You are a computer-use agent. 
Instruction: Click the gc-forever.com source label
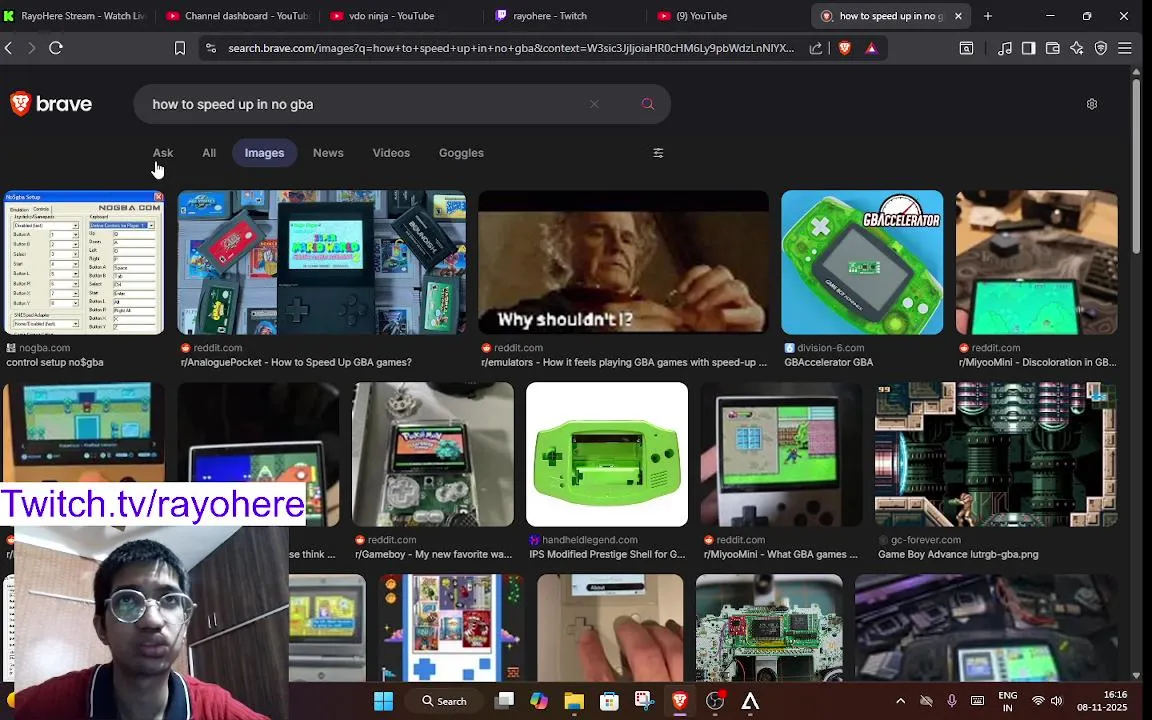click(926, 539)
